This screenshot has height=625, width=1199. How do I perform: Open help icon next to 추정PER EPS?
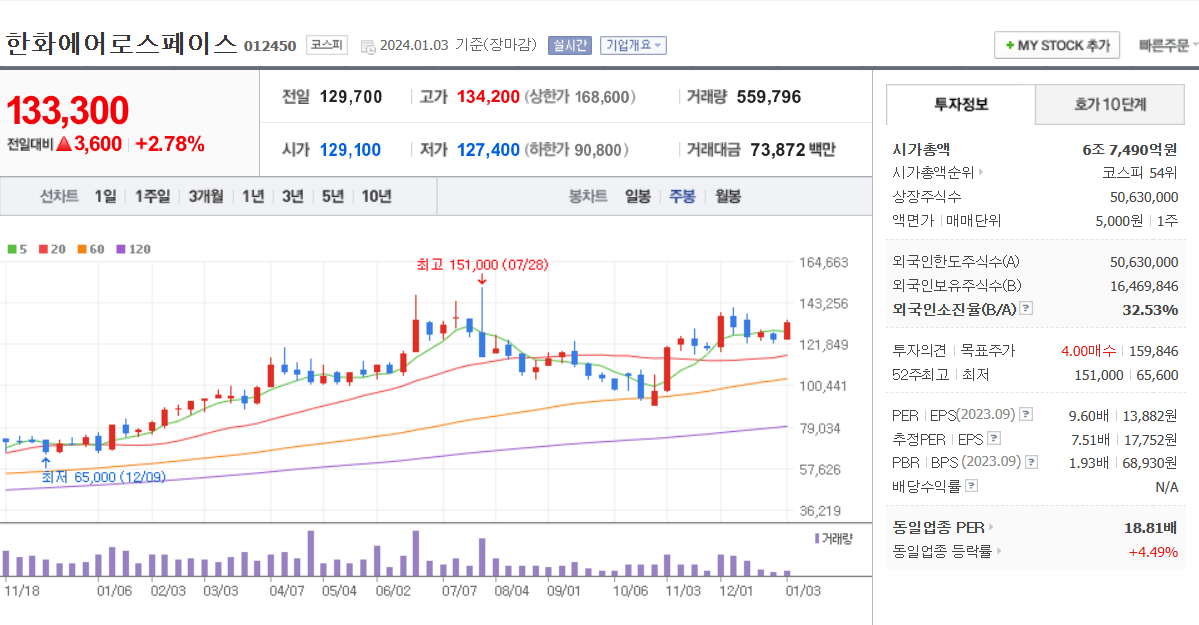coord(994,438)
